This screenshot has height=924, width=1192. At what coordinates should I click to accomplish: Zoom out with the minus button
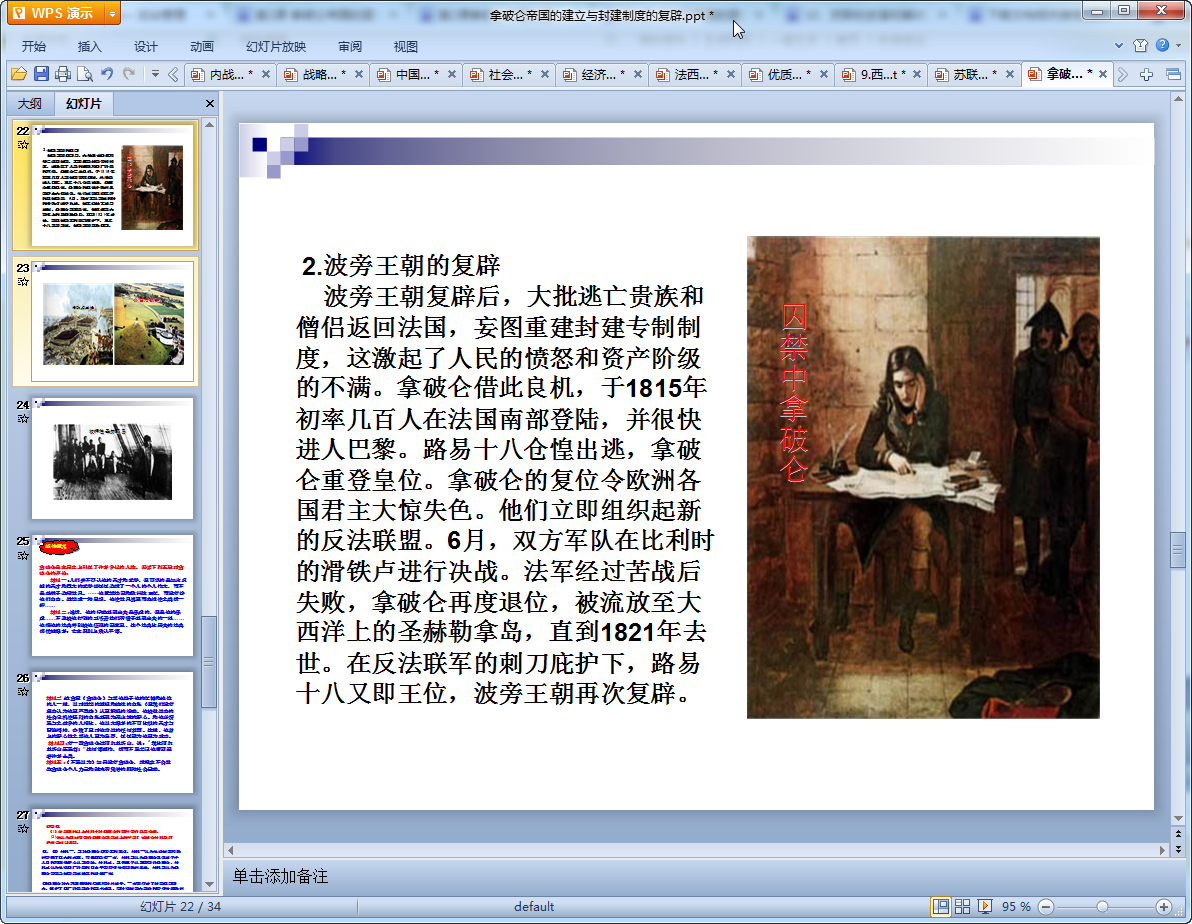click(1046, 907)
